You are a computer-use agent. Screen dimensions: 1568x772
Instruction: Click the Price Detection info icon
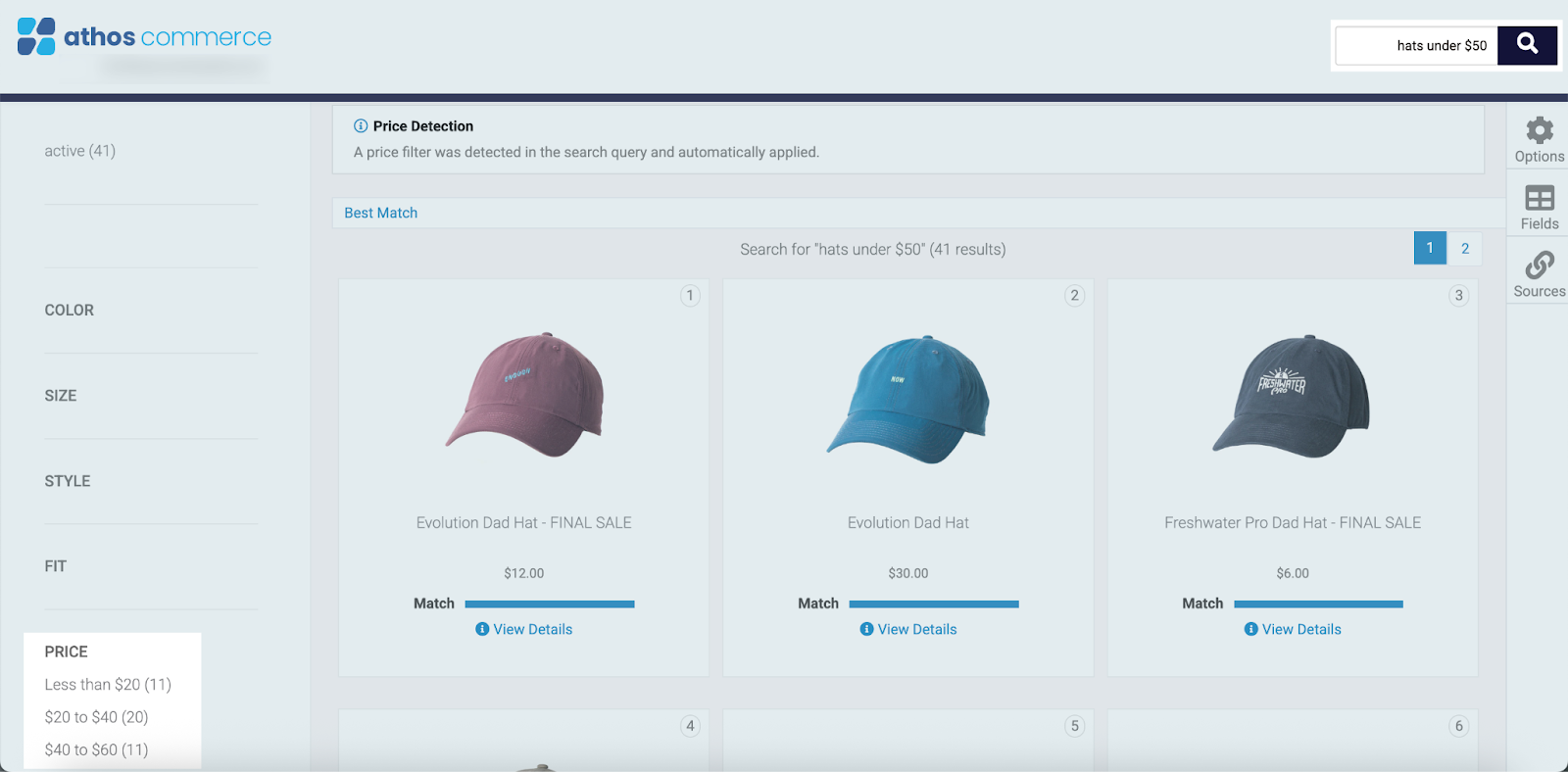point(361,126)
